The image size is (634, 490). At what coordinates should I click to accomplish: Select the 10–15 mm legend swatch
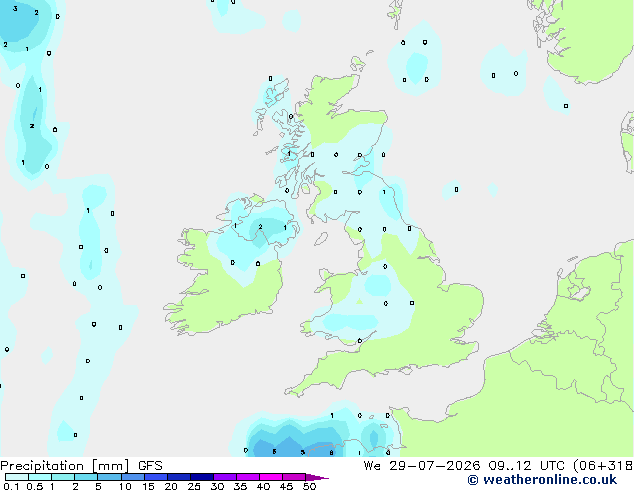pyautogui.click(x=133, y=477)
